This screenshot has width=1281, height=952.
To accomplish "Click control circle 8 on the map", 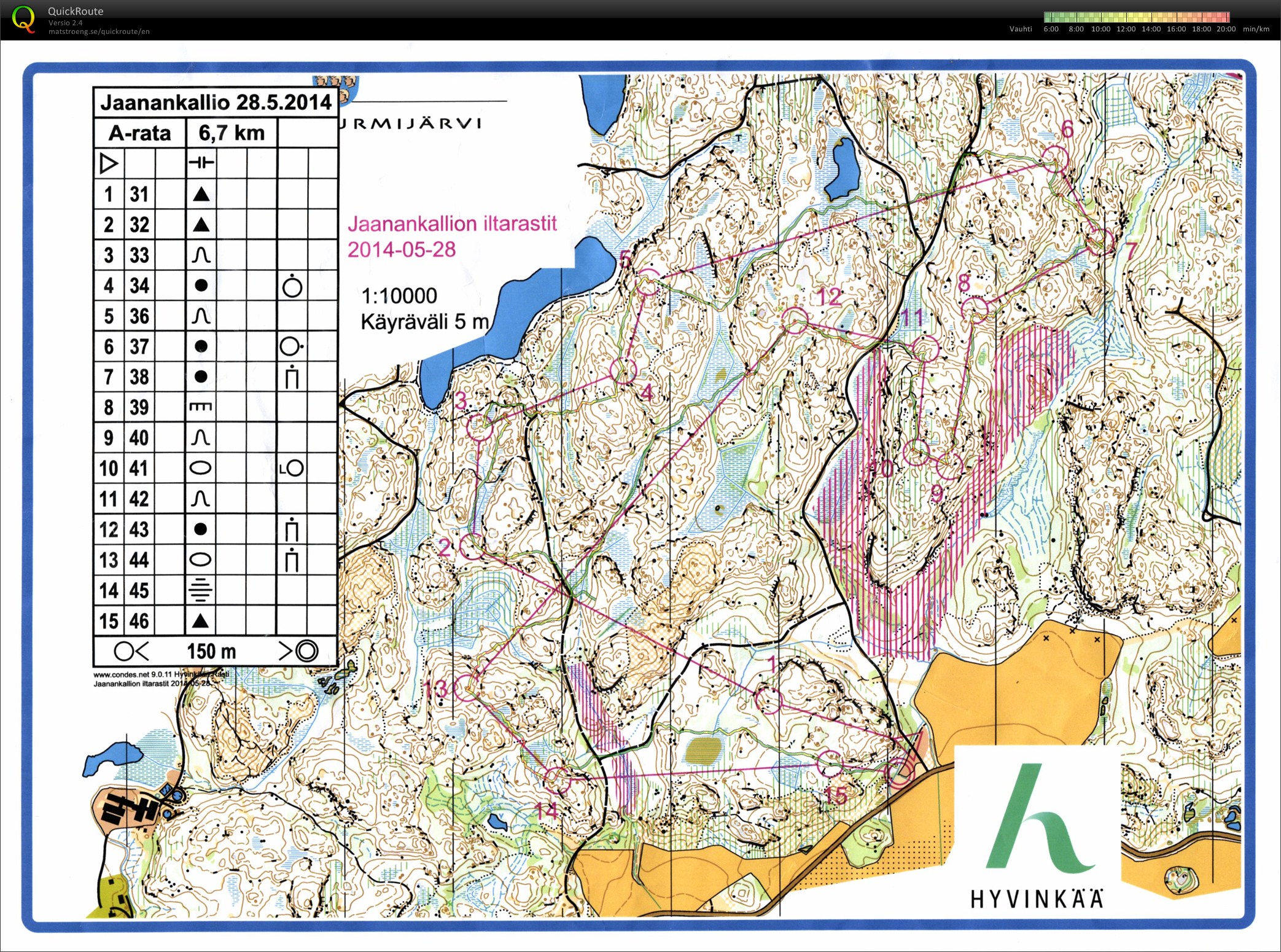I will tap(975, 310).
